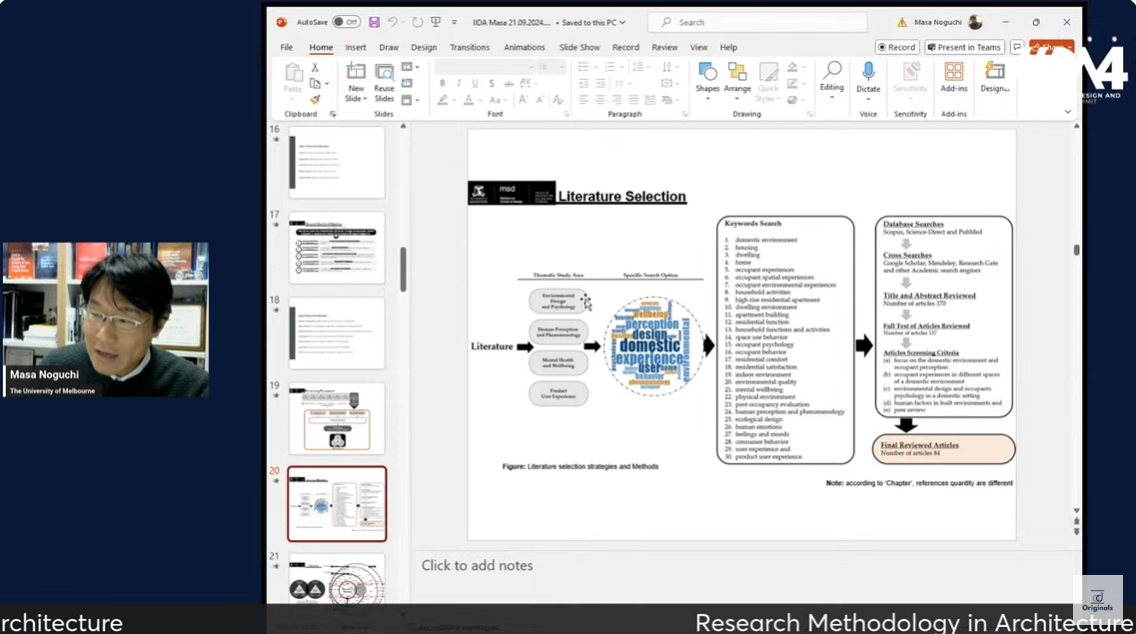Viewport: 1136px width, 634px height.
Task: Click the slide panel vertical scrollbar thumb
Action: [403, 269]
